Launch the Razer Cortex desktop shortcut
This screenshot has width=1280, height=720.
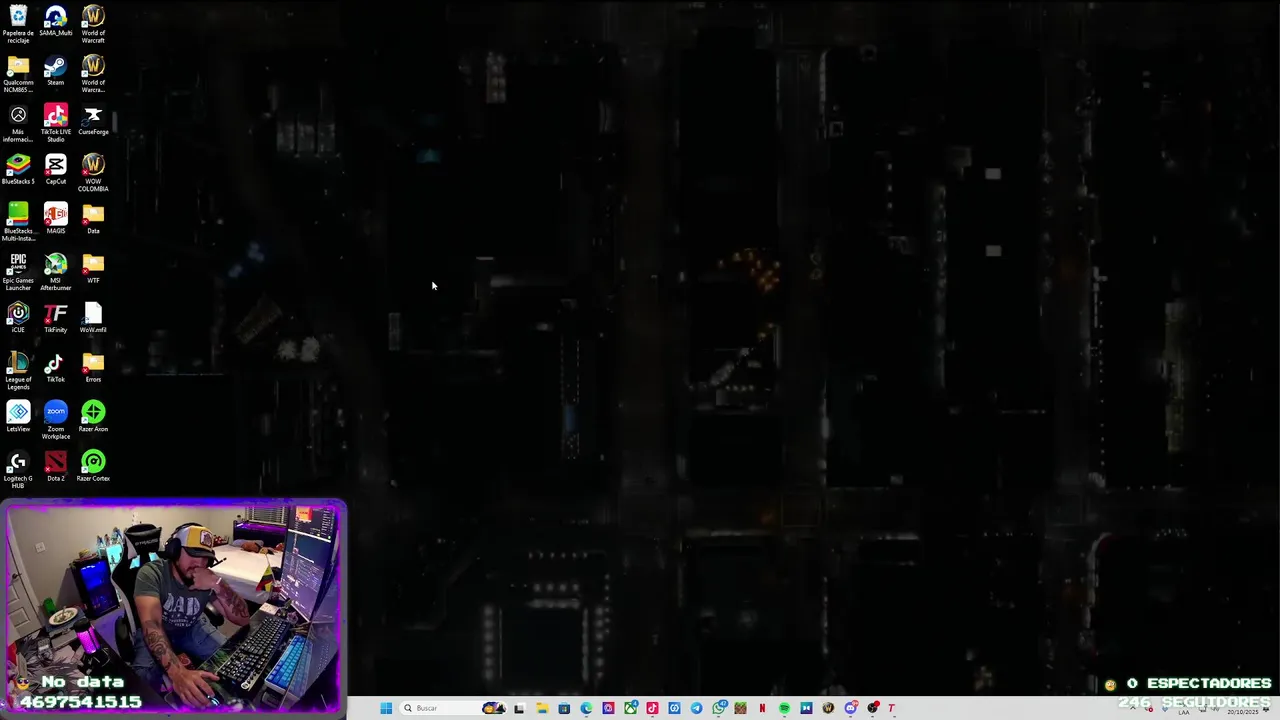coord(93,466)
